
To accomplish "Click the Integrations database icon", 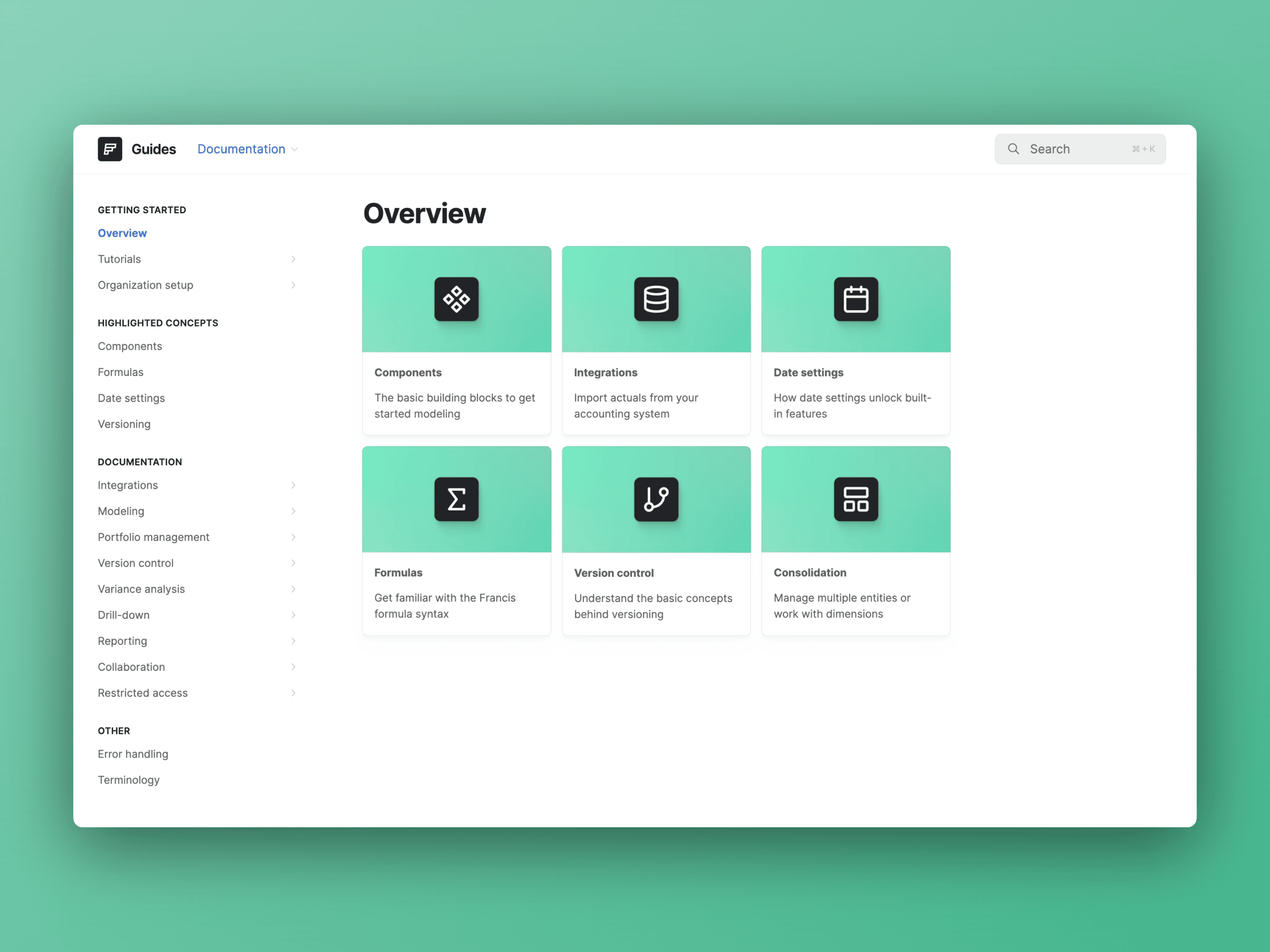I will coord(656,298).
